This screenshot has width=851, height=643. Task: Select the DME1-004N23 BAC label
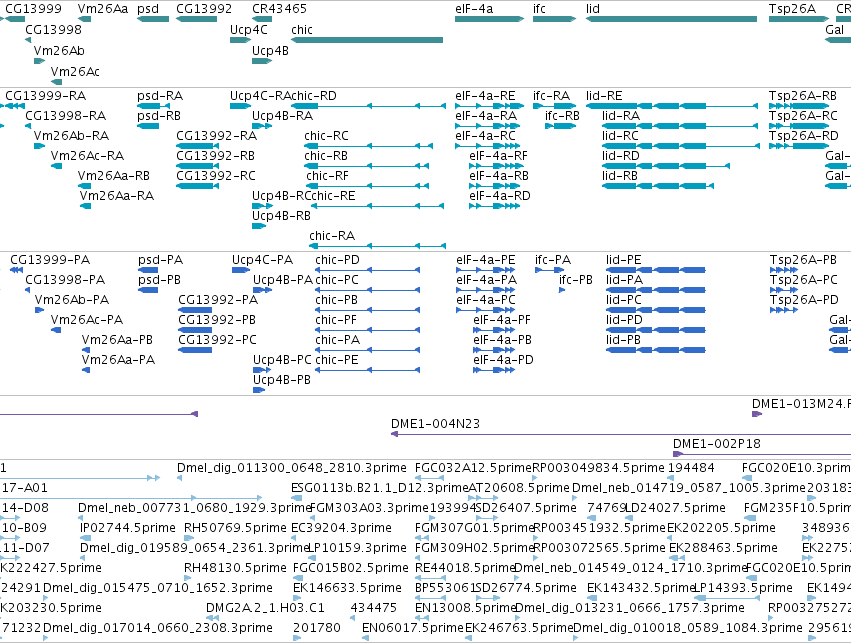tap(435, 424)
